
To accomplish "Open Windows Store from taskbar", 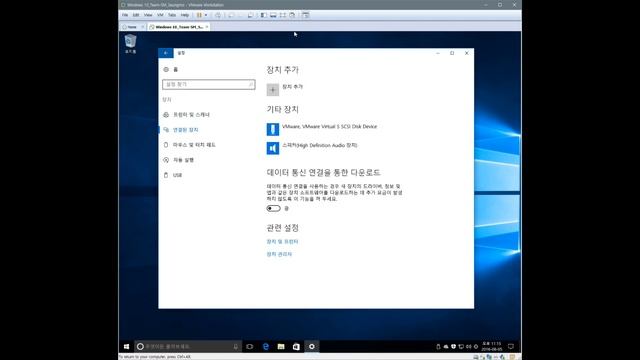I will click(x=296, y=347).
